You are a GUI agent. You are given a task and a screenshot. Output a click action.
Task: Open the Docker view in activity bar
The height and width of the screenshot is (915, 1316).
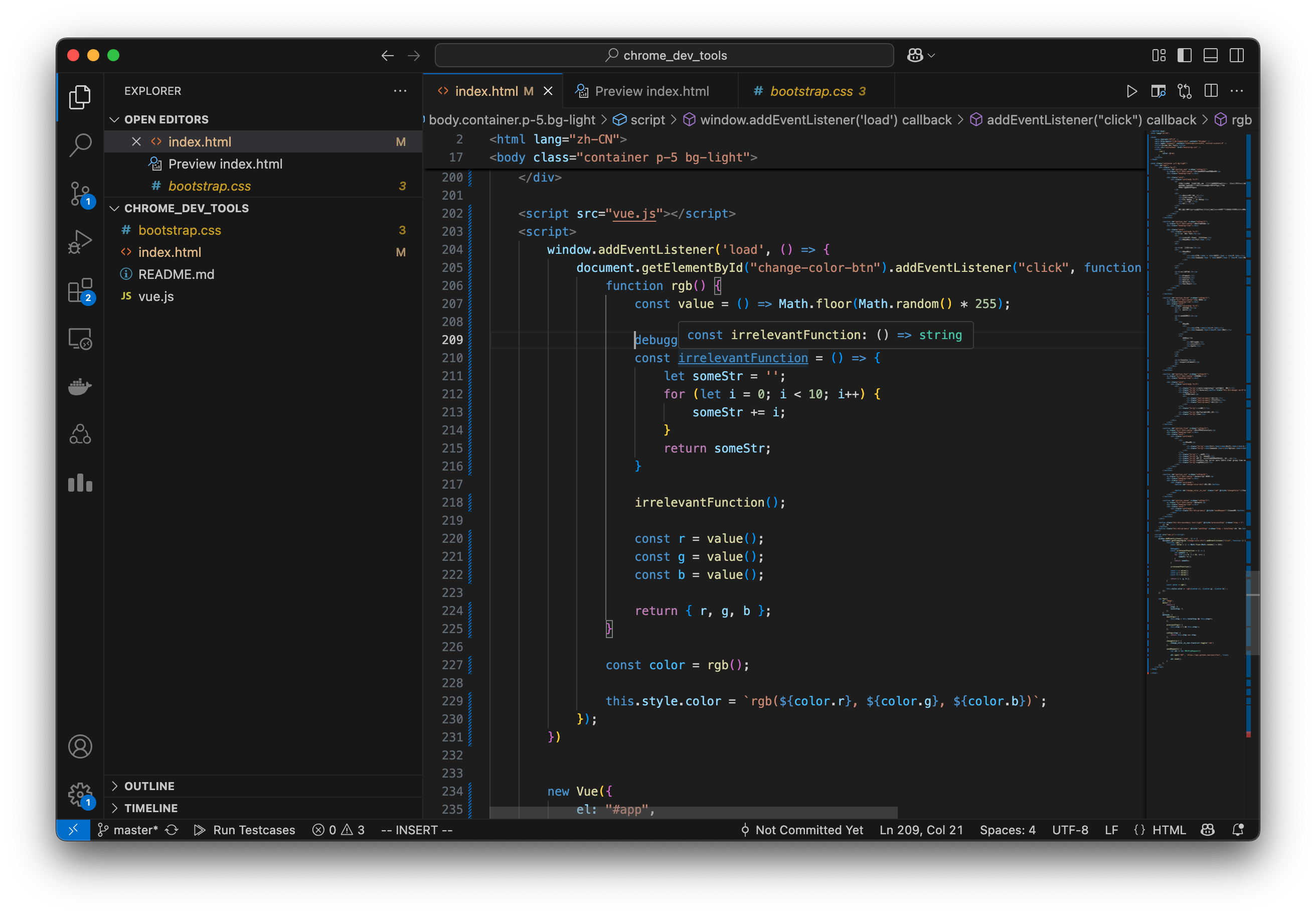[x=80, y=387]
